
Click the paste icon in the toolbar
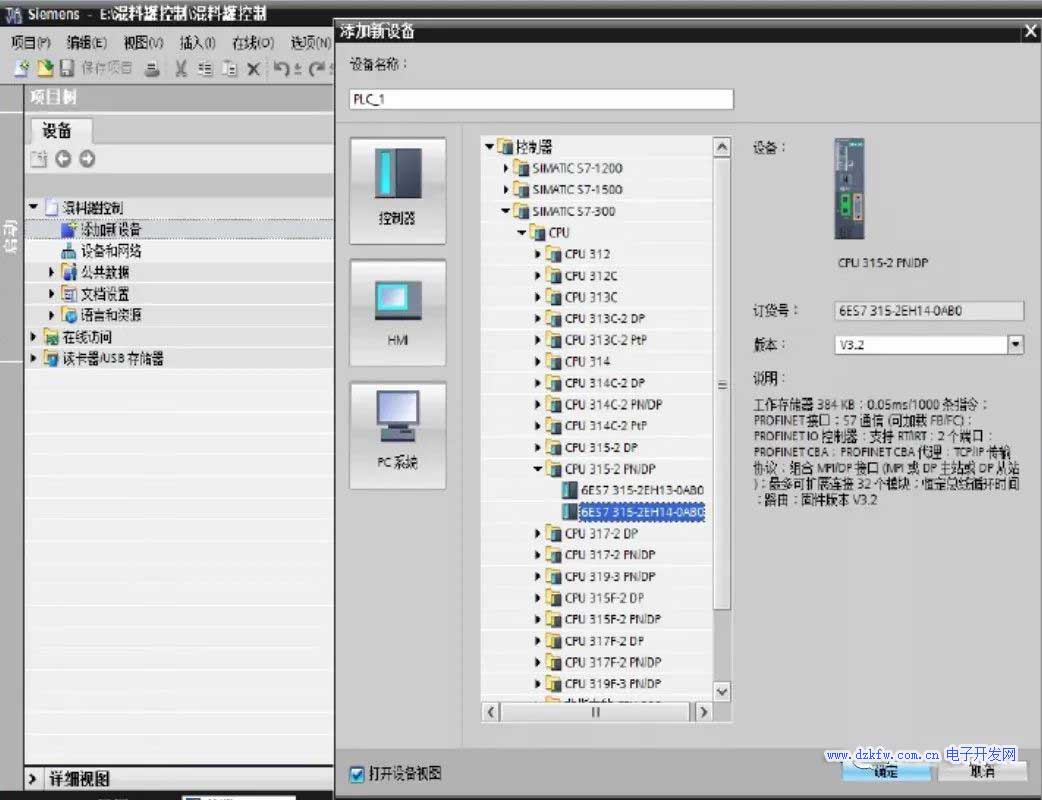click(229, 68)
